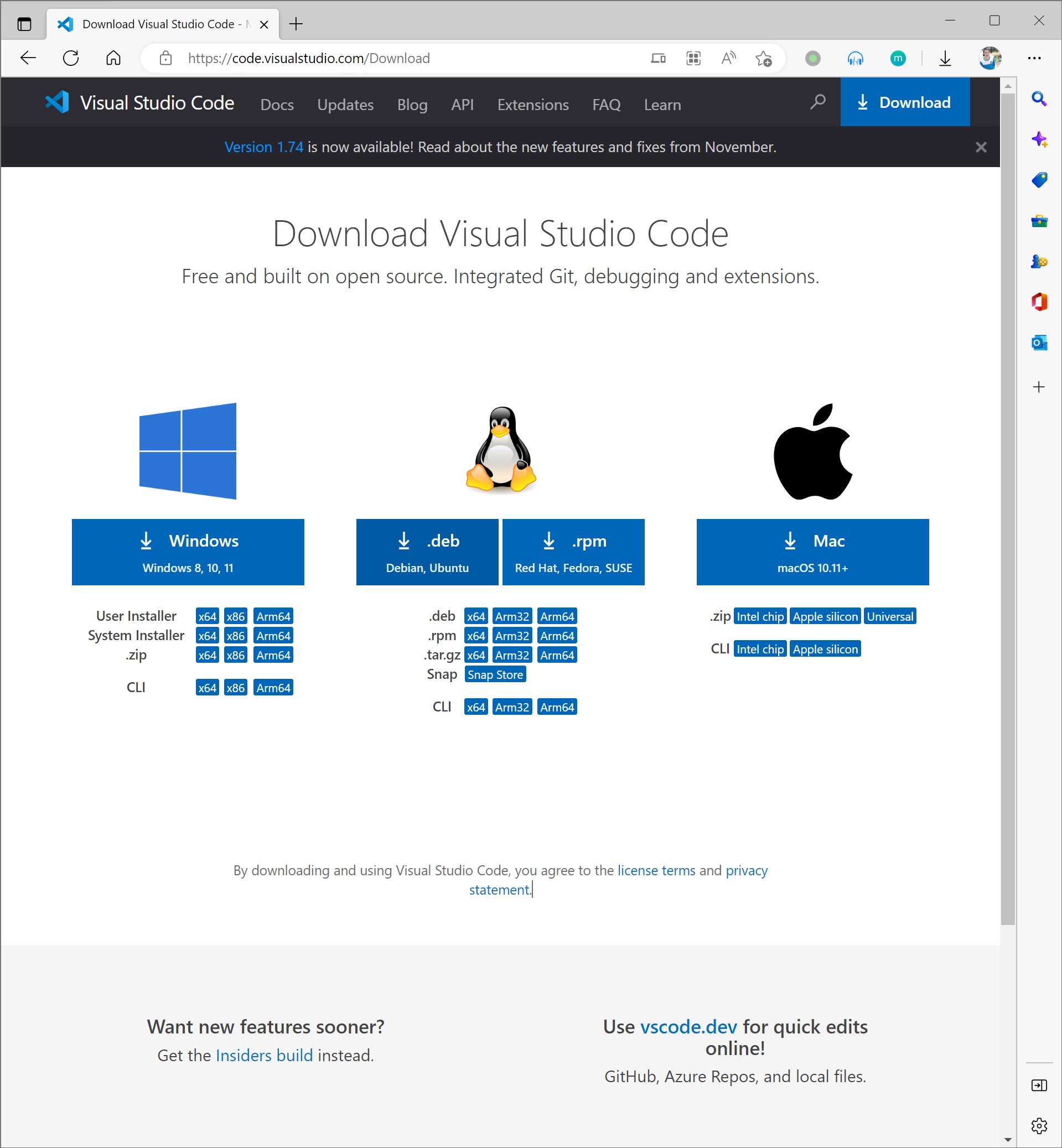Viewport: 1062px width, 1148px height.
Task: Download System Installer Arm64
Action: [273, 636]
